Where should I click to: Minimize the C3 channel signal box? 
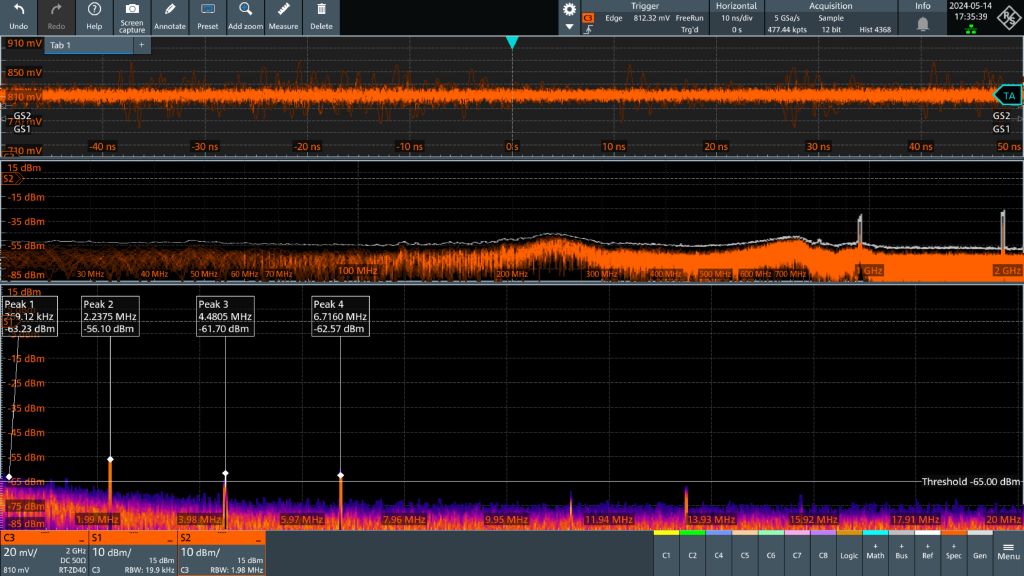click(x=80, y=538)
